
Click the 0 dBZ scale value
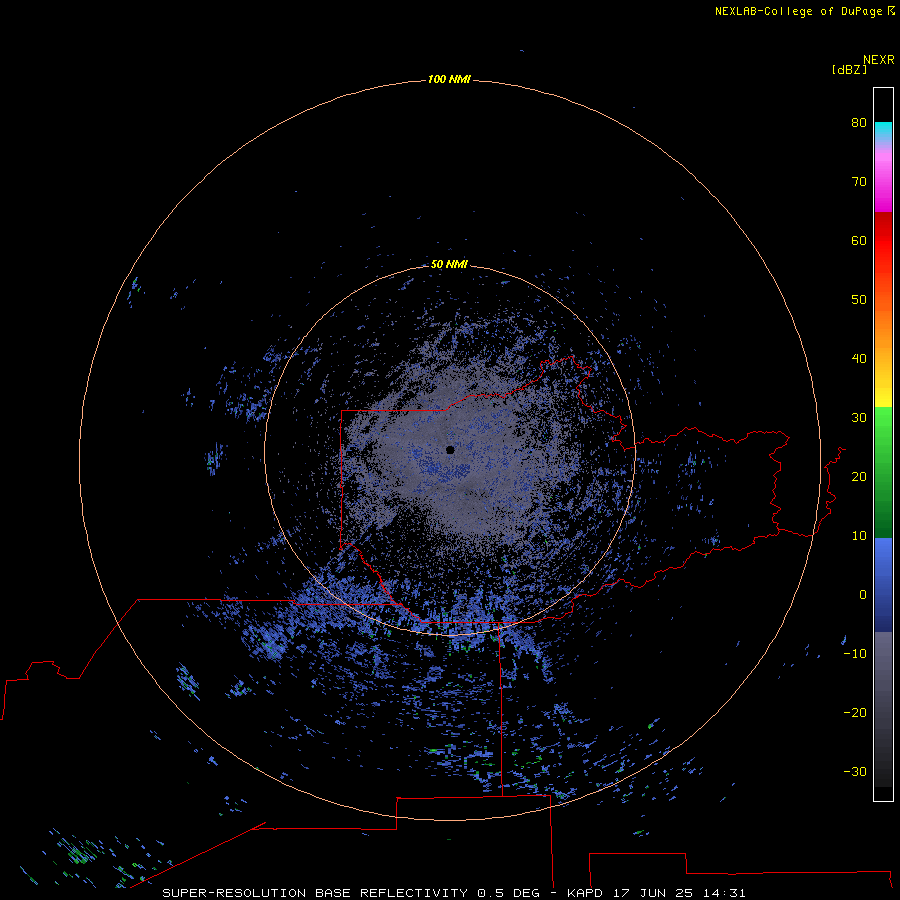(863, 595)
